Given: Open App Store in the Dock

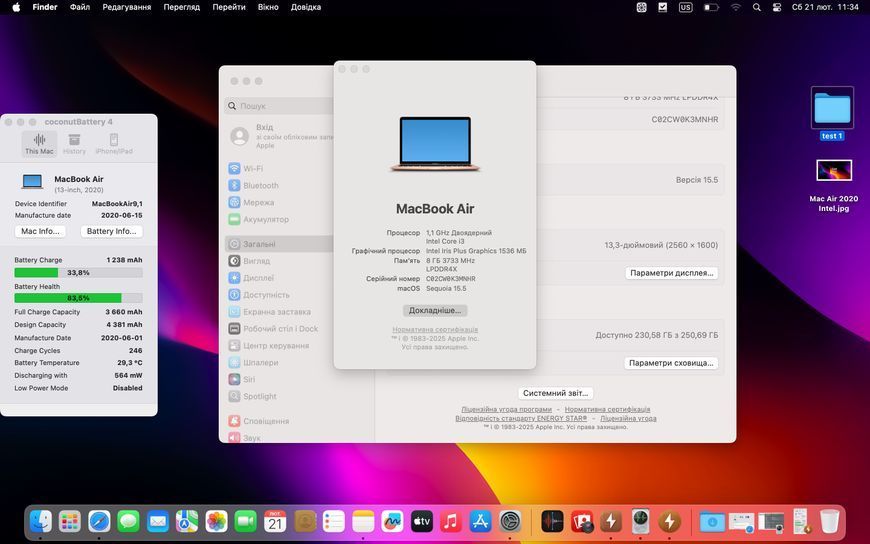Looking at the screenshot, I should pos(480,521).
